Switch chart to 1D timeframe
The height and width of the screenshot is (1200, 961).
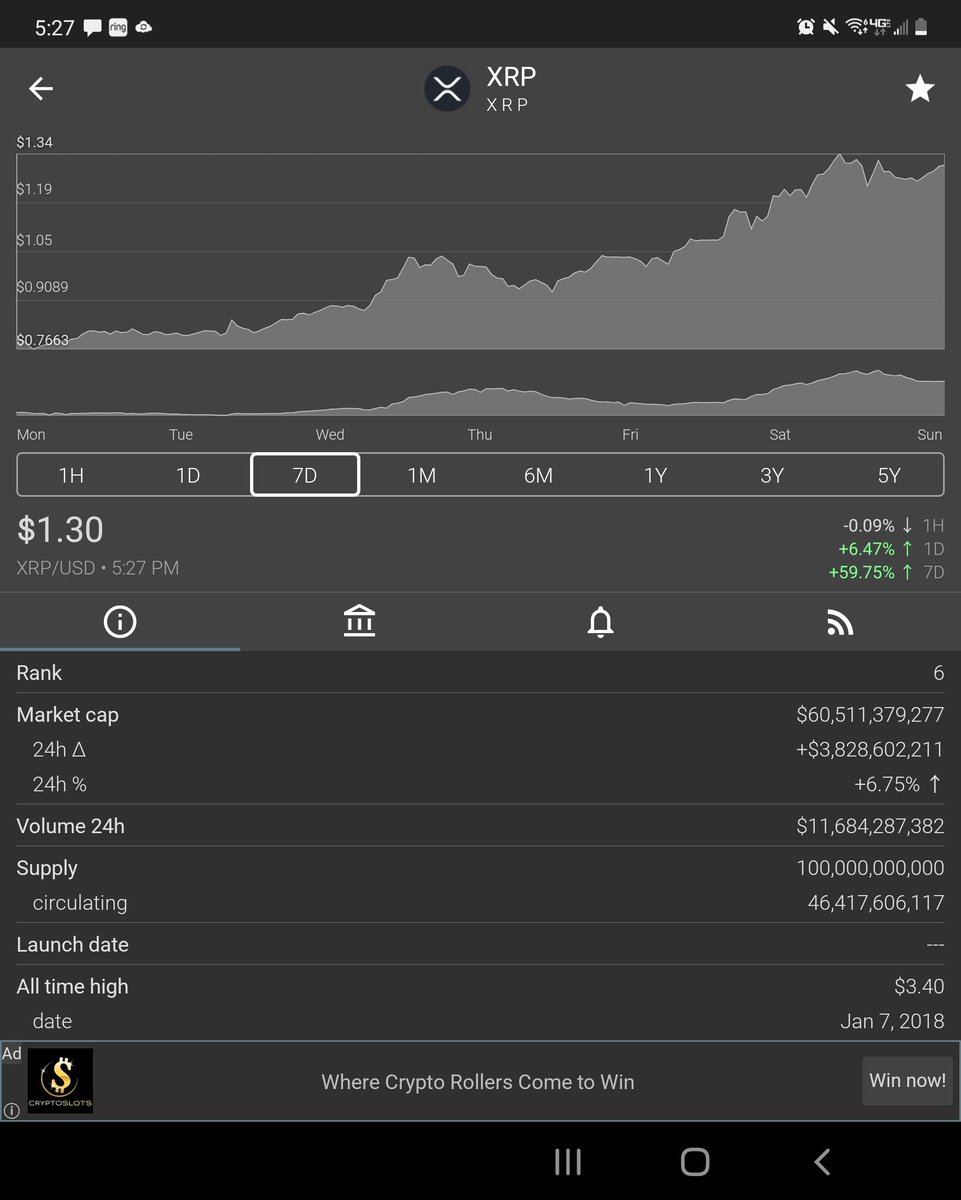pyautogui.click(x=188, y=475)
